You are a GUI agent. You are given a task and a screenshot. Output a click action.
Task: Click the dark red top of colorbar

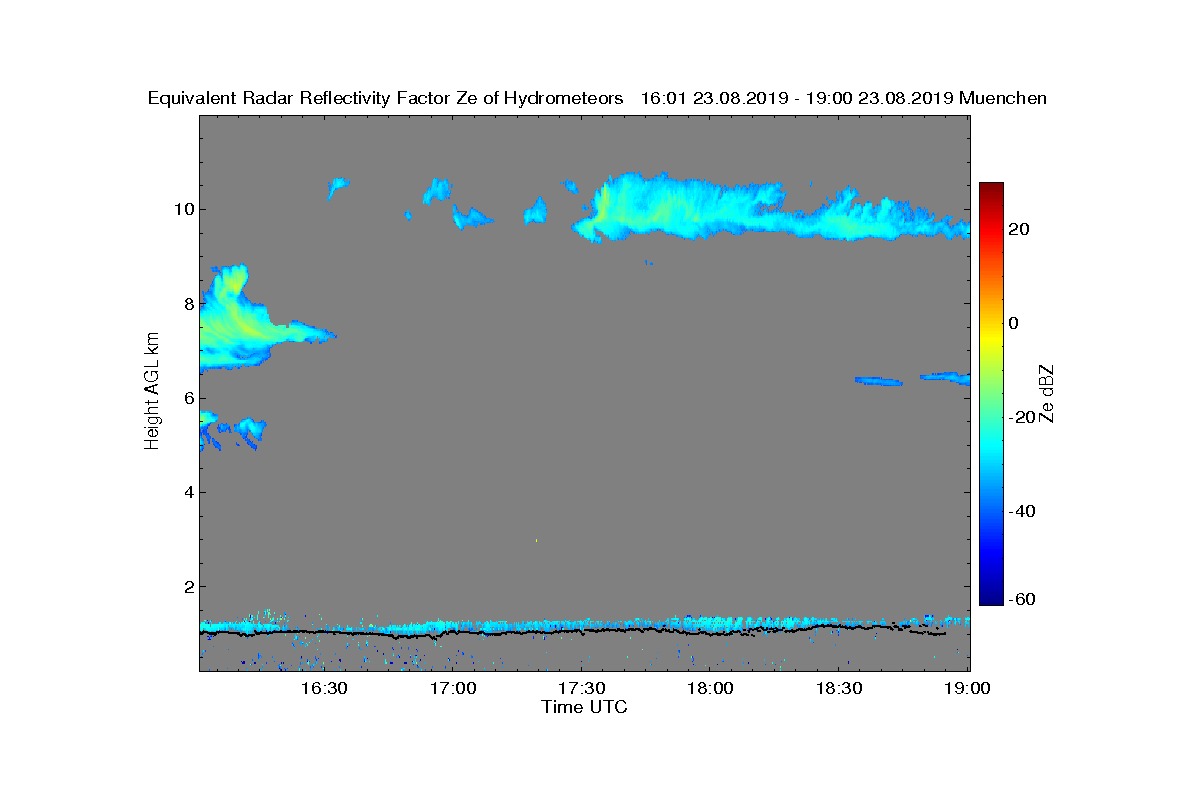coord(991,190)
